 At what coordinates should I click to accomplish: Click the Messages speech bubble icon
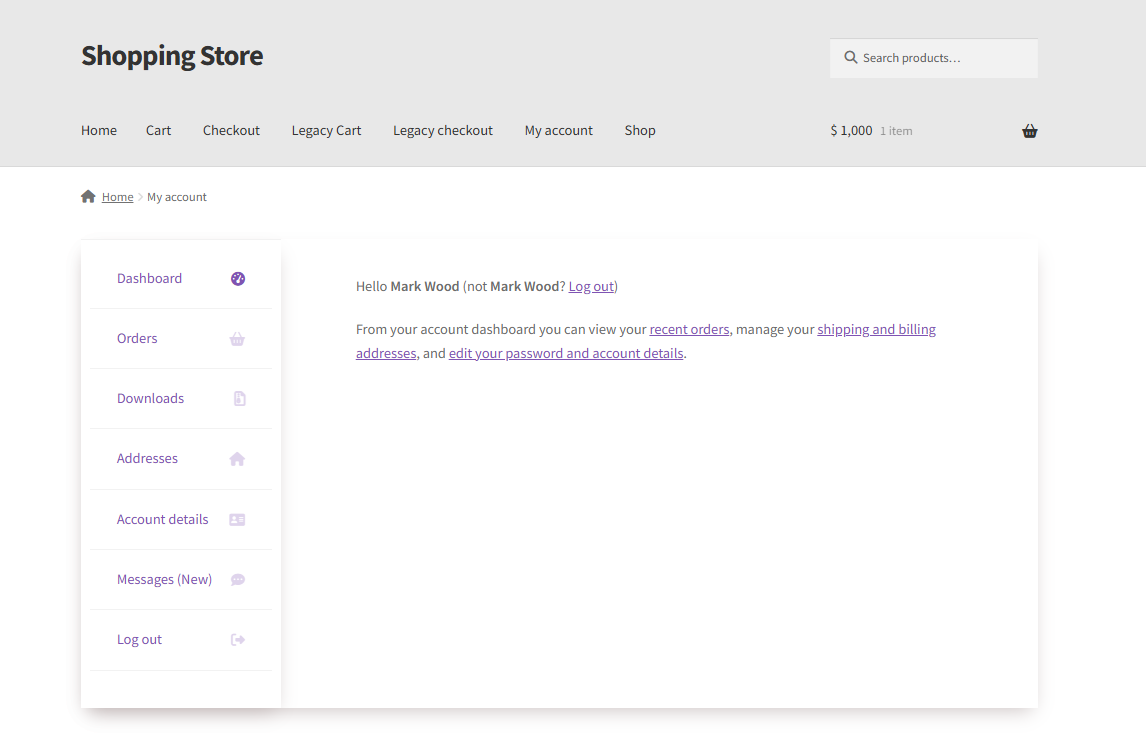coord(238,580)
